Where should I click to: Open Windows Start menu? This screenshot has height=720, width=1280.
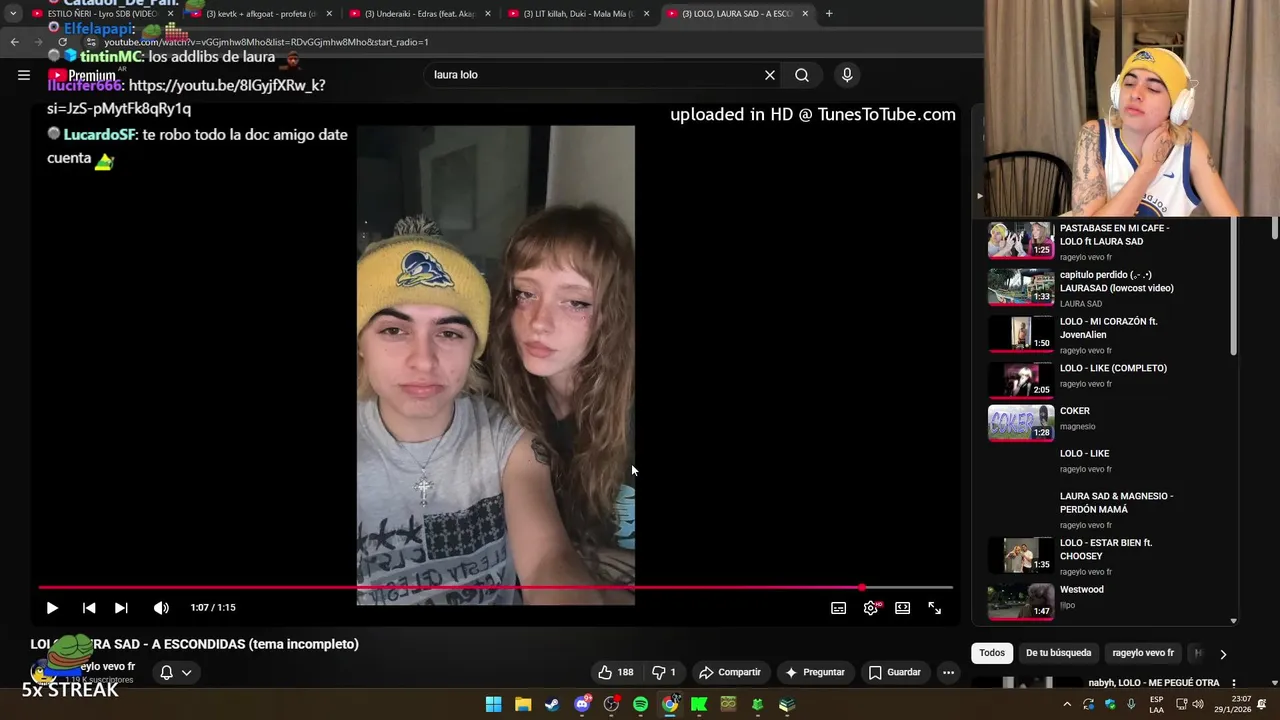click(493, 705)
